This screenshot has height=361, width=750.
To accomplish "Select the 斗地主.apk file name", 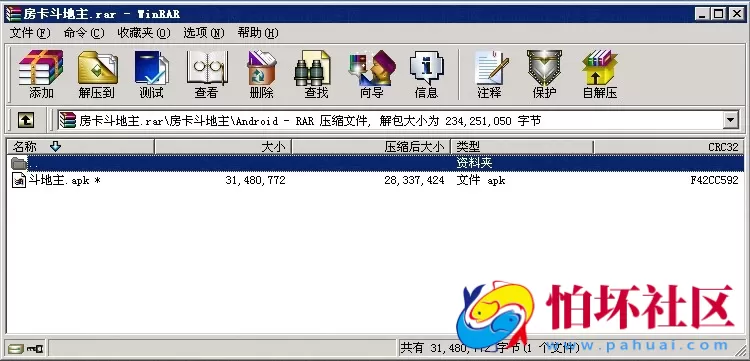I will click(x=65, y=181).
